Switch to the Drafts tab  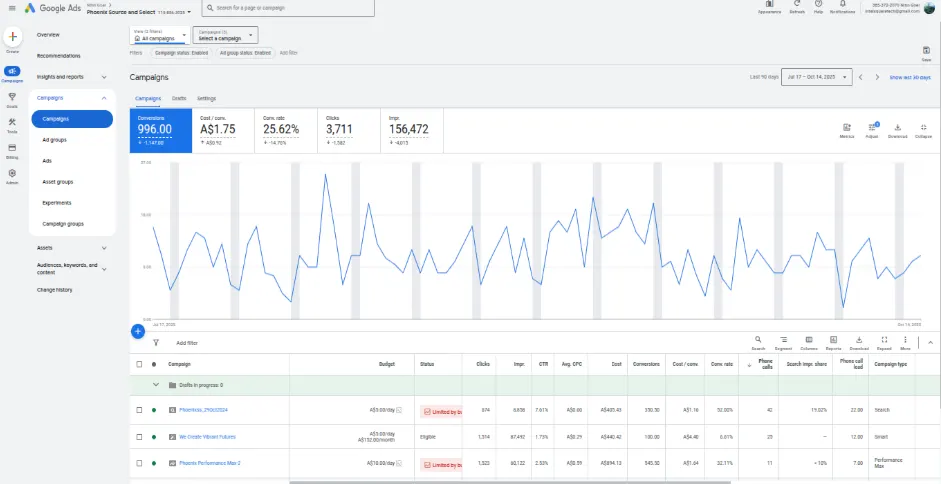point(179,99)
